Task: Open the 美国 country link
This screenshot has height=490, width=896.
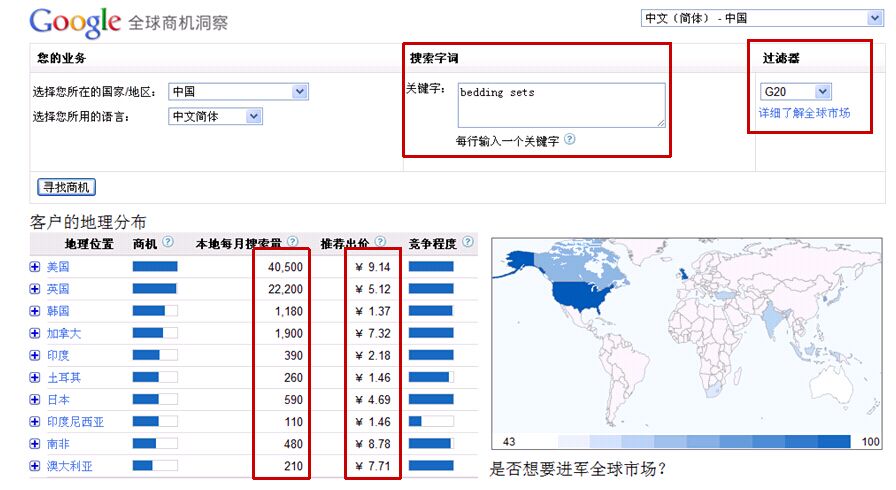Action: coord(58,267)
